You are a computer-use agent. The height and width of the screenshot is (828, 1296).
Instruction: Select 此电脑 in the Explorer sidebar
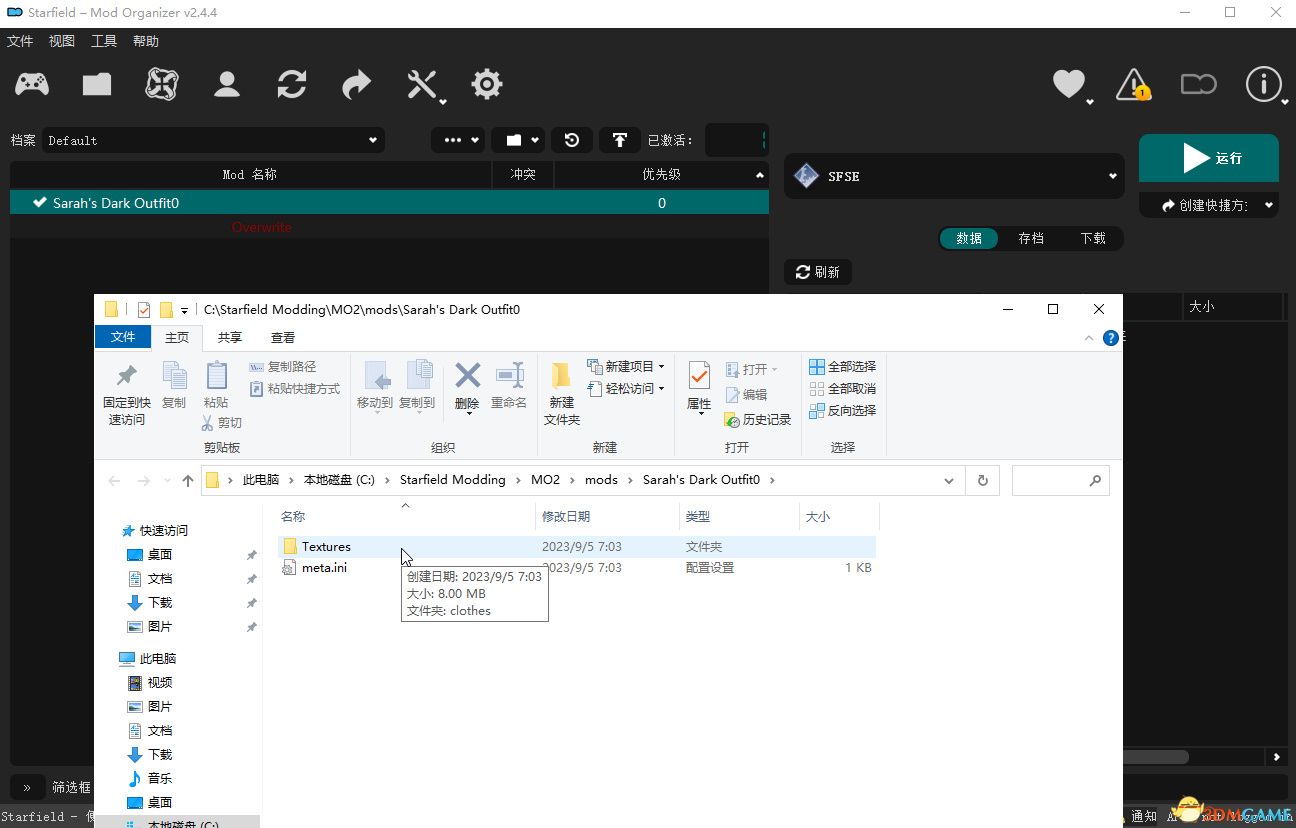click(147, 659)
